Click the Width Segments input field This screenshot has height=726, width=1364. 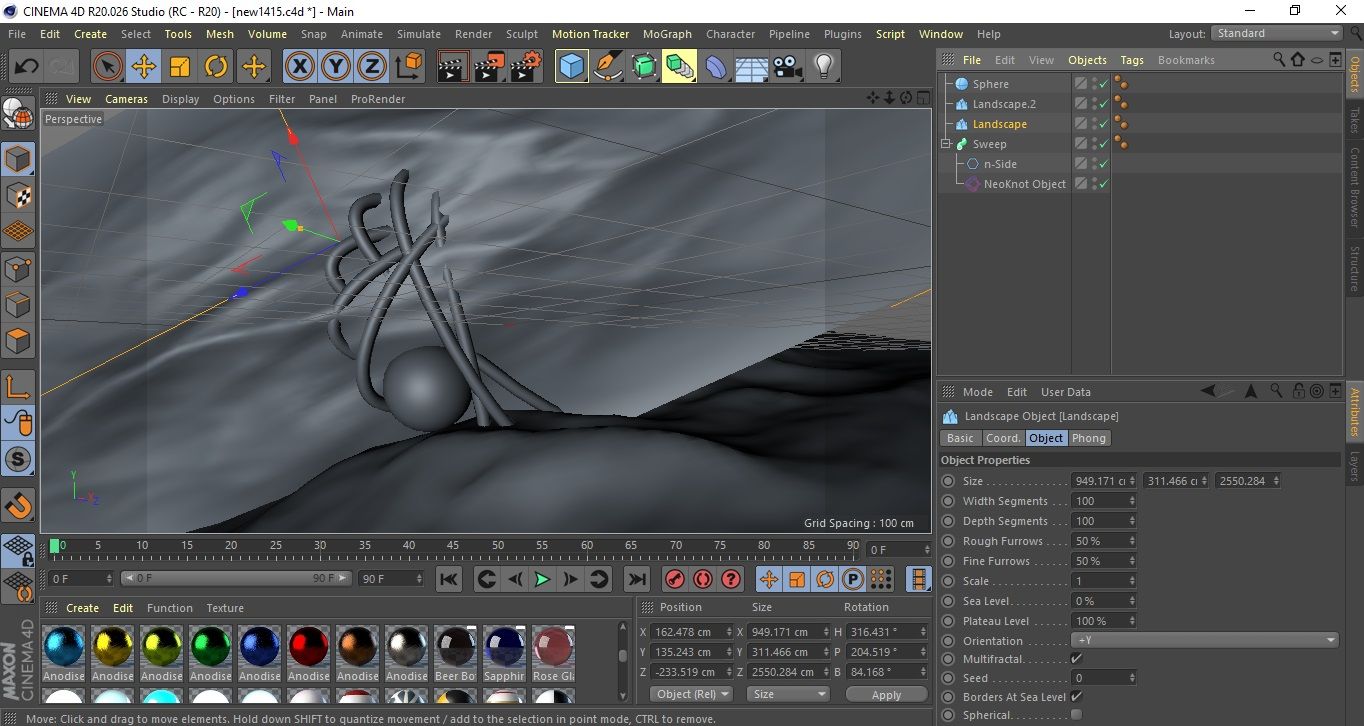(1100, 501)
